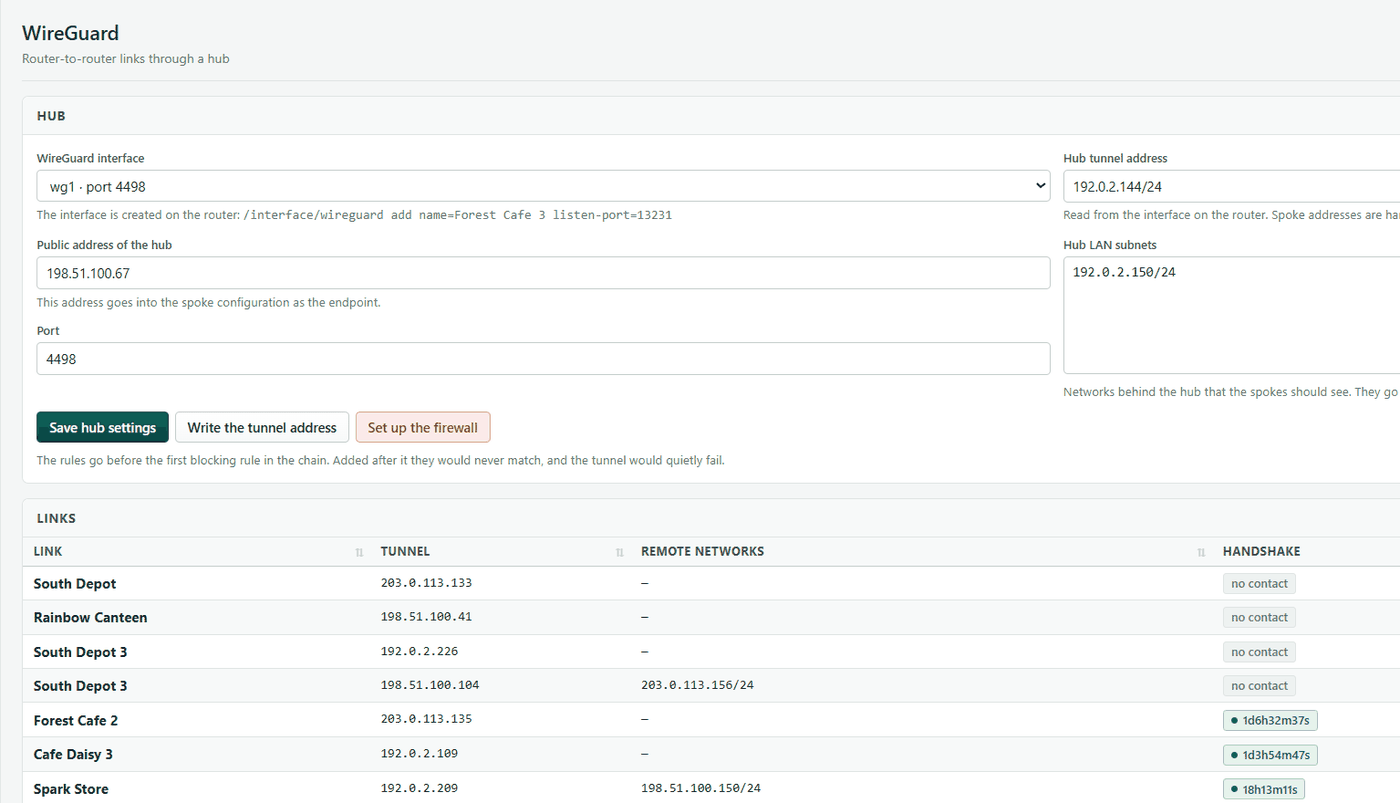Click tunnel address 192.0.2.209
1400x803 pixels.
click(419, 788)
